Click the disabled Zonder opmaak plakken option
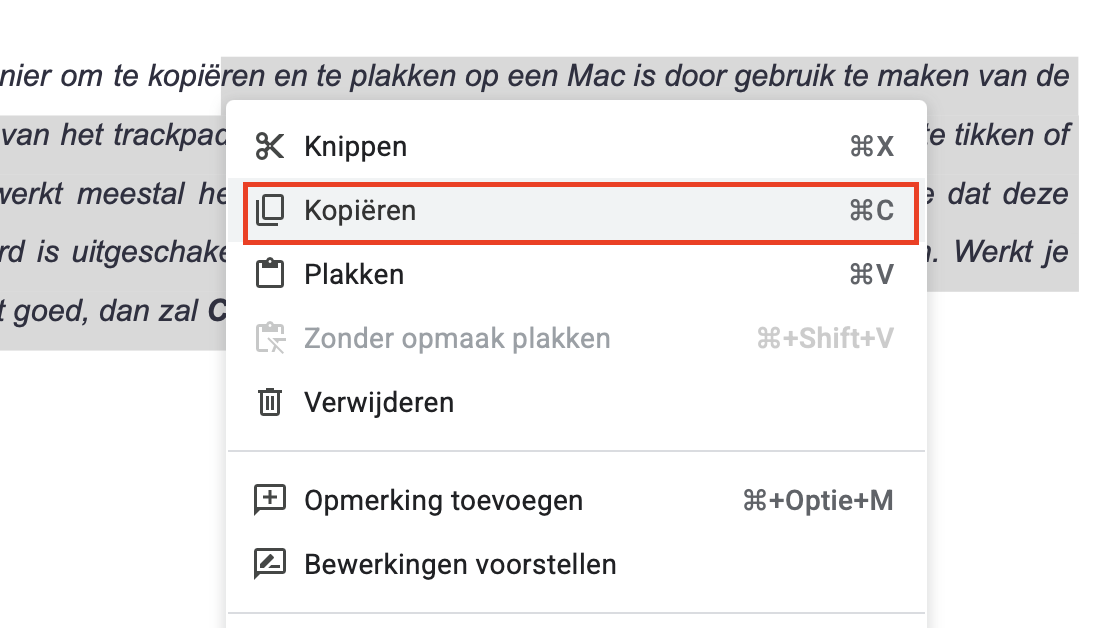This screenshot has height=628, width=1094. coord(458,338)
